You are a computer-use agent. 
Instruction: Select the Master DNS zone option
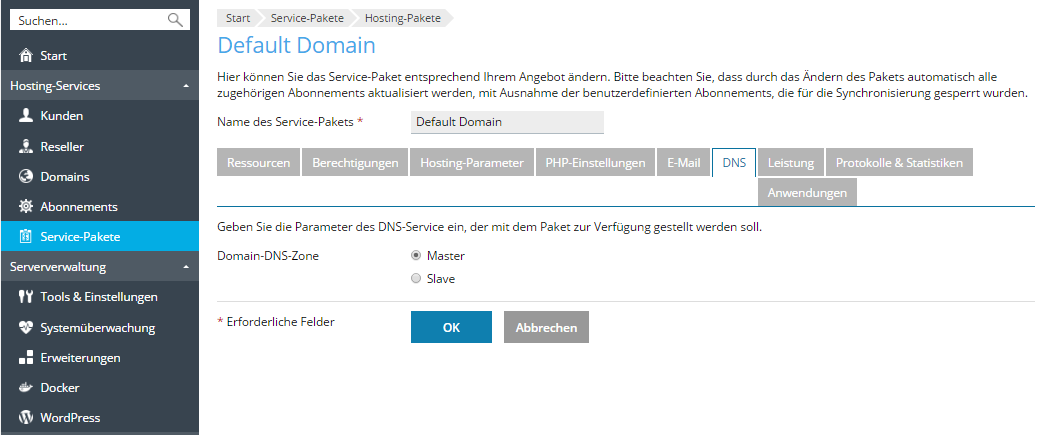click(x=416, y=256)
